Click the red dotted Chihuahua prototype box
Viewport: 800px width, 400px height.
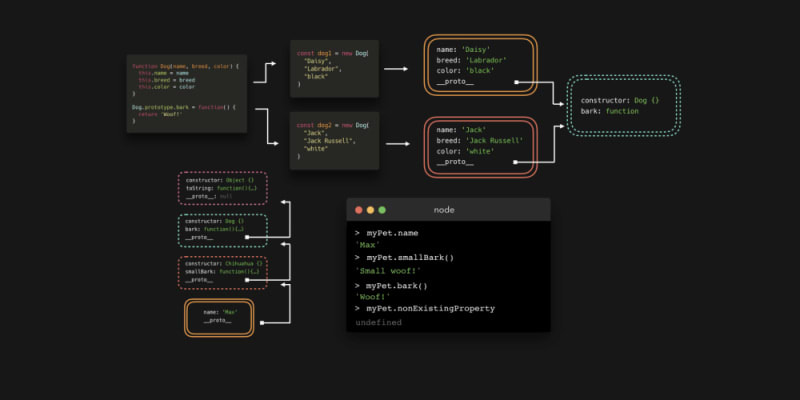click(222, 272)
